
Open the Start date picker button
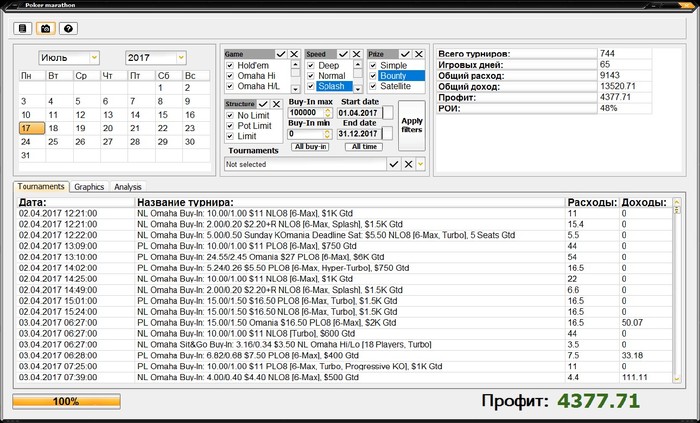(388, 113)
